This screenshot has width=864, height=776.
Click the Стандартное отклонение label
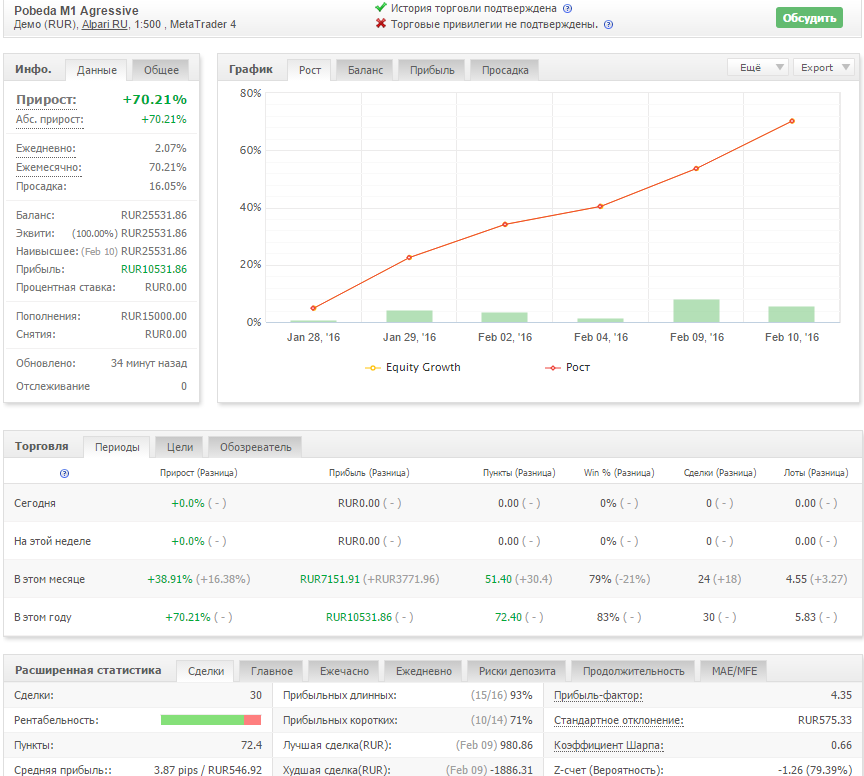point(618,720)
